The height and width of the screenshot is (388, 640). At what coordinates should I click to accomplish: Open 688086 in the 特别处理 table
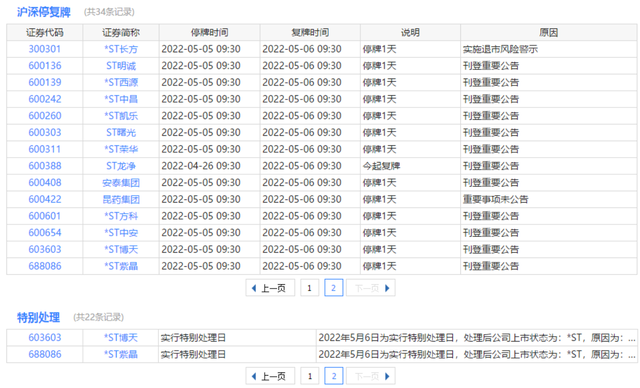[44, 355]
